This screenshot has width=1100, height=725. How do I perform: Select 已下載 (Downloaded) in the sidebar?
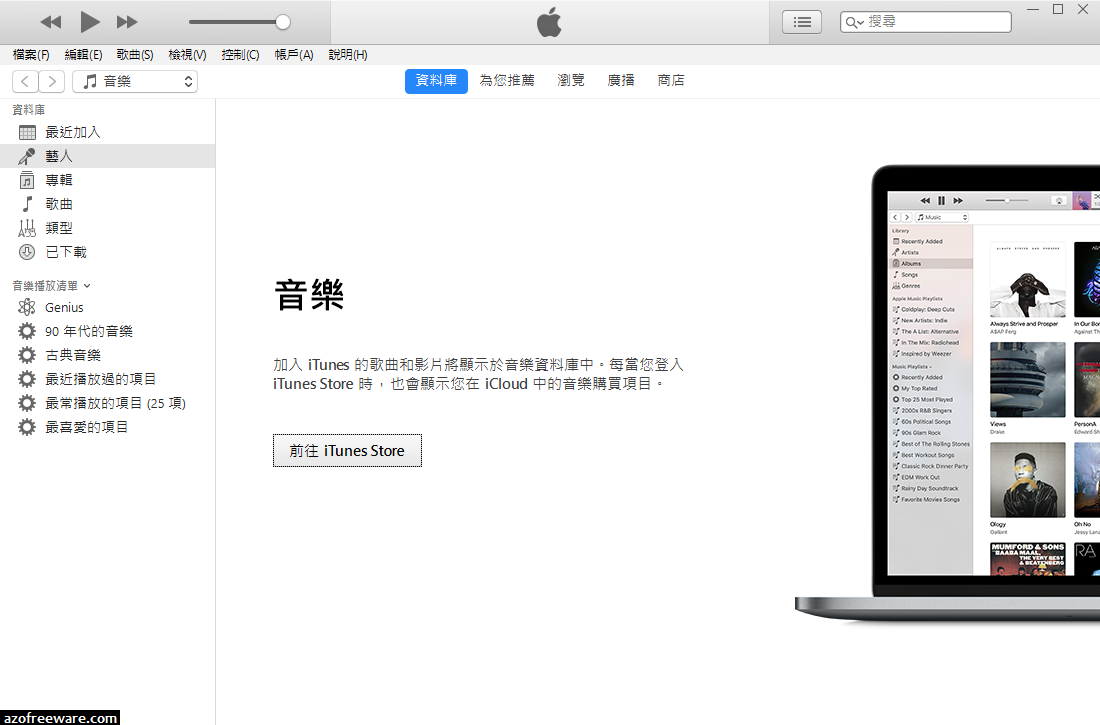(64, 251)
